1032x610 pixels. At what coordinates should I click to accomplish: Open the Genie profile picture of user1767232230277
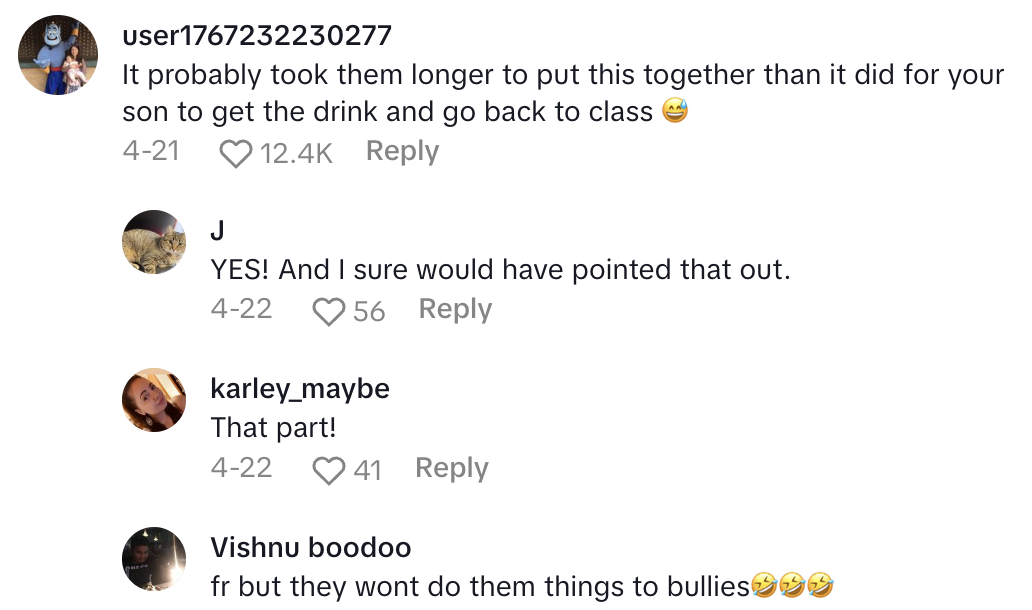[59, 55]
